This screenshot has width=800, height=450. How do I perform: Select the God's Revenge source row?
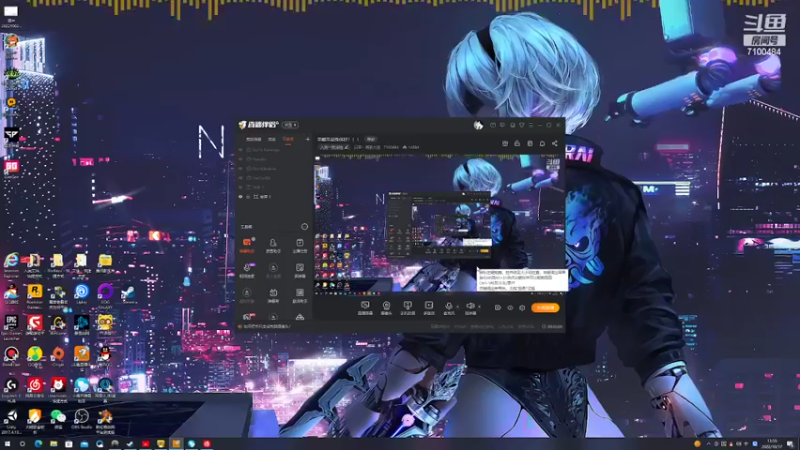(274, 150)
